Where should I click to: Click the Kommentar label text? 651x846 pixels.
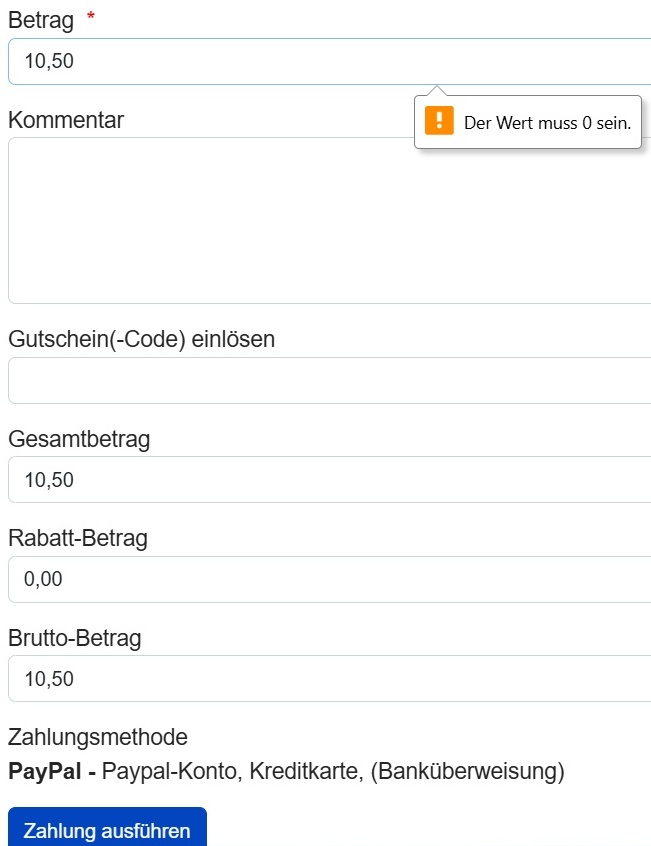pos(66,120)
